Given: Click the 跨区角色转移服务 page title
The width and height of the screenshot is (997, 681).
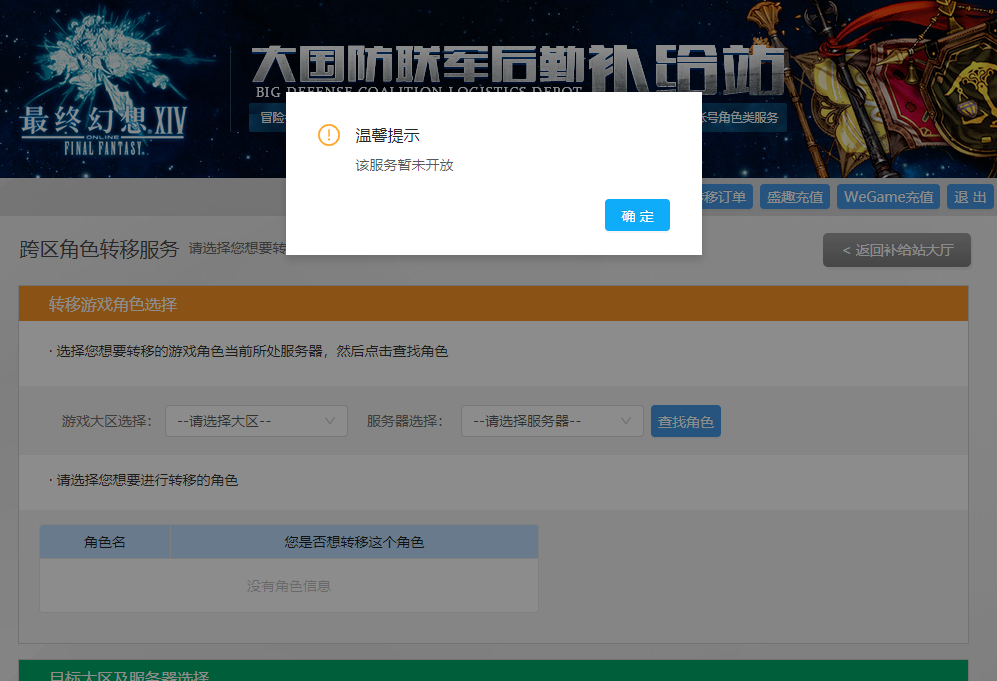Looking at the screenshot, I should 99,249.
